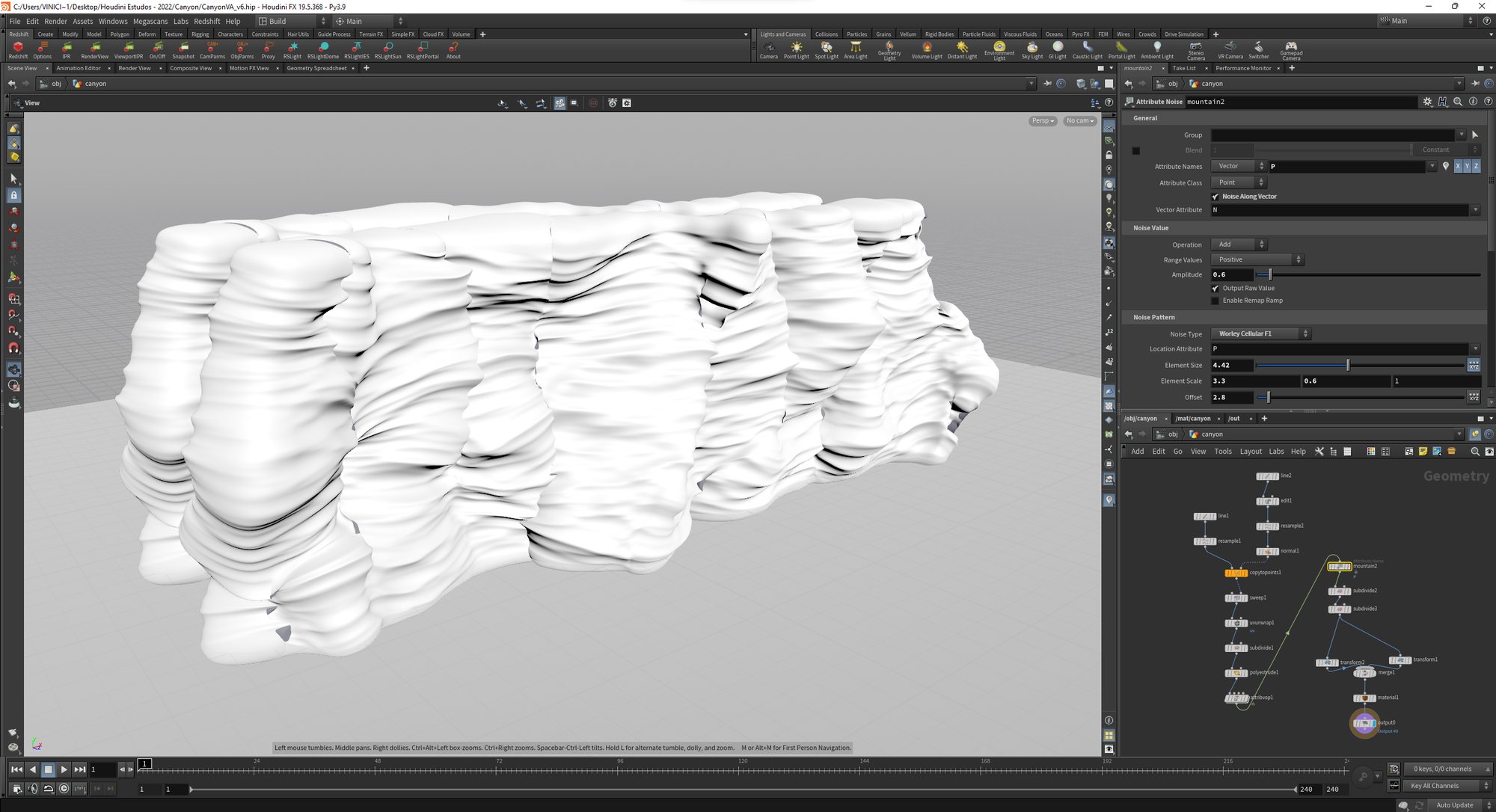Click the Amplitude slider
The width and height of the screenshot is (1496, 812).
(x=1368, y=275)
